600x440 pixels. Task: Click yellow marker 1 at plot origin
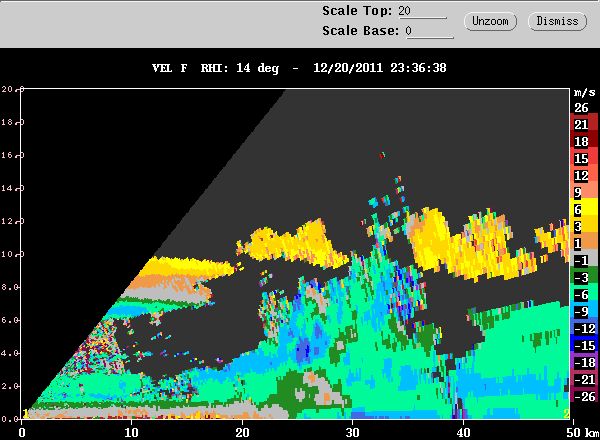tap(25, 413)
